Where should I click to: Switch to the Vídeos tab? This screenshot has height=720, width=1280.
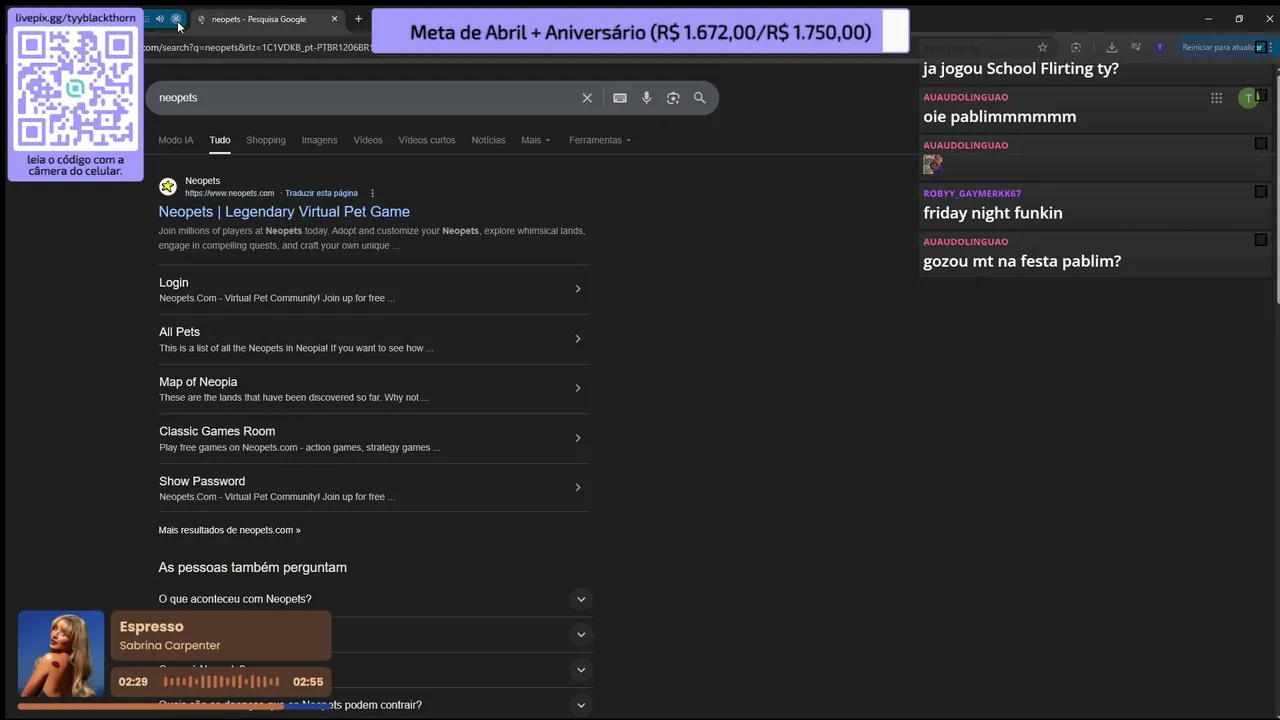[x=368, y=140]
